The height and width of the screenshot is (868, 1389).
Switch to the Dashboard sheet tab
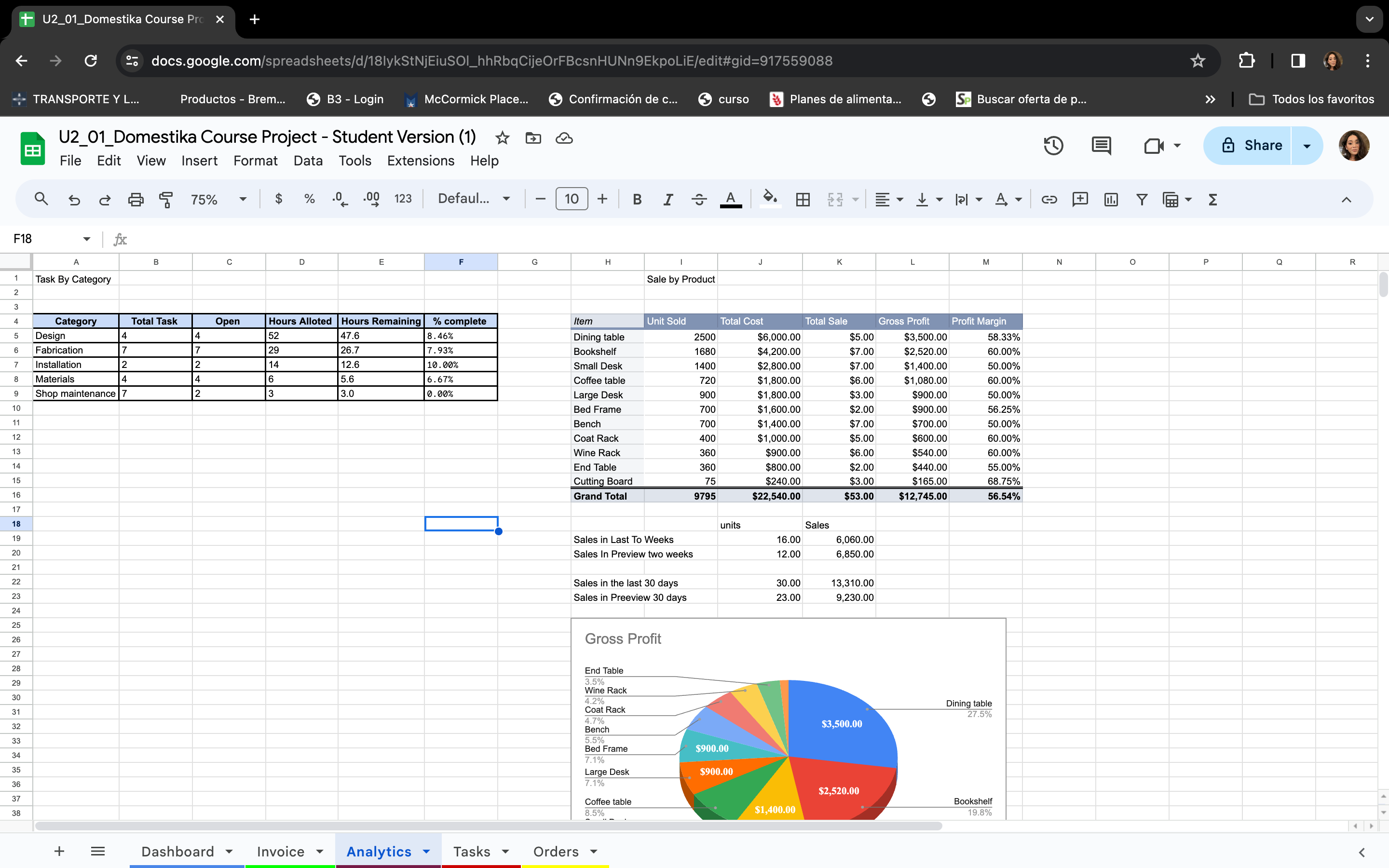(x=177, y=851)
